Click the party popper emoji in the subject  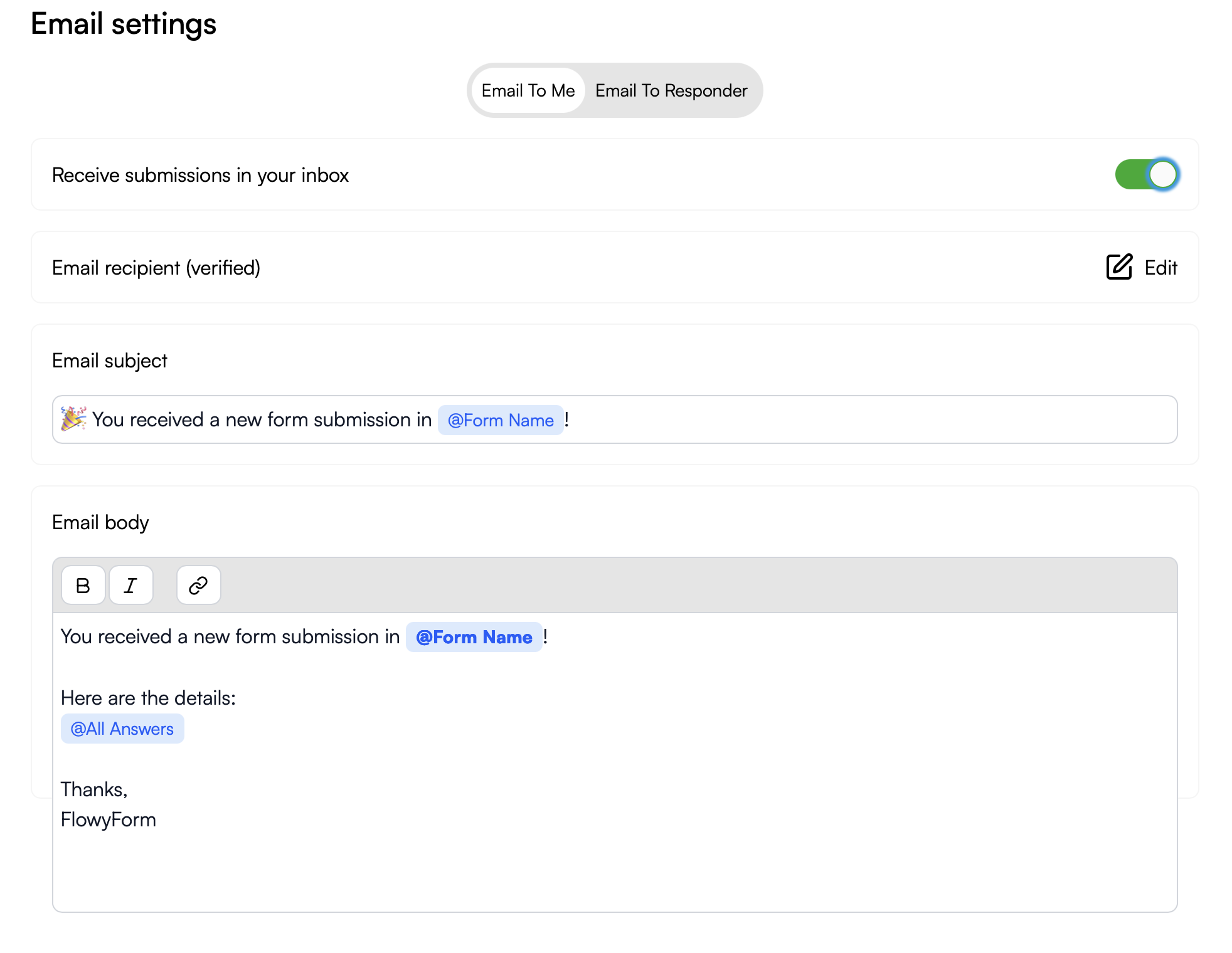(72, 419)
